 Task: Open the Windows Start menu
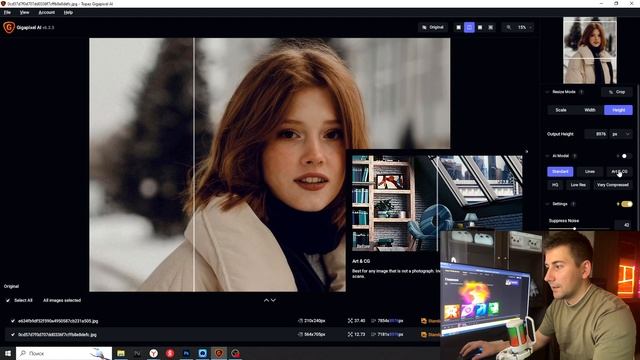[7, 353]
